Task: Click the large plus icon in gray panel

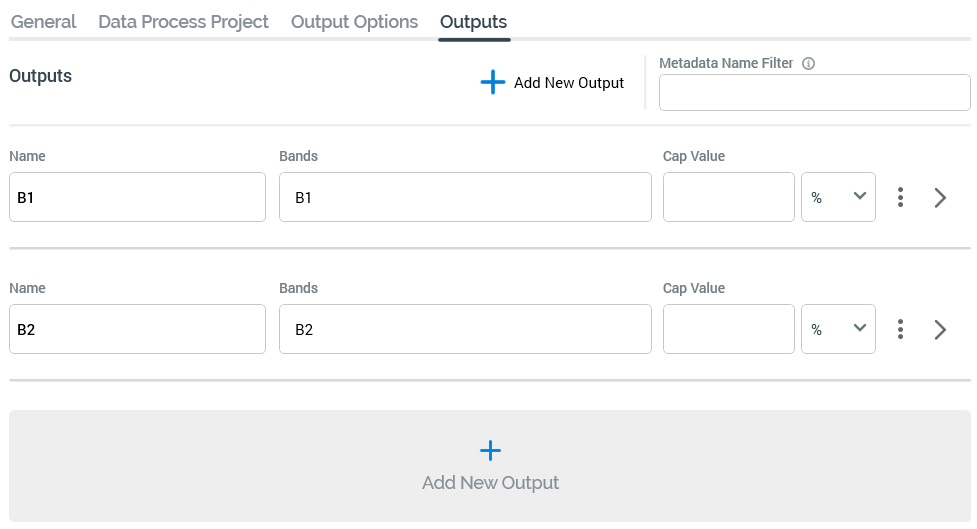Action: 490,451
